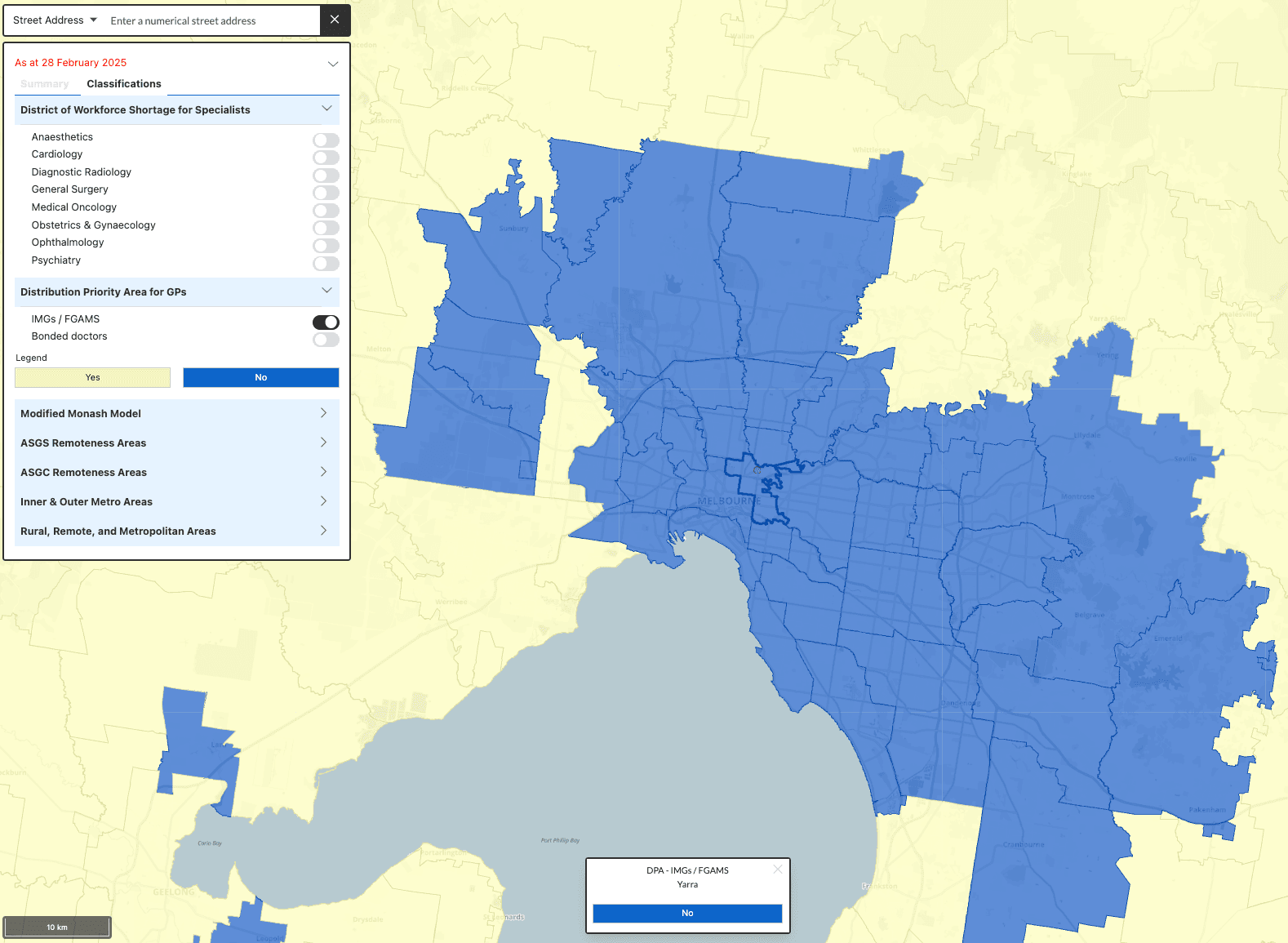Collapse Distribution Priority Area for GPs section
Viewport: 1288px width, 943px height.
point(326,291)
